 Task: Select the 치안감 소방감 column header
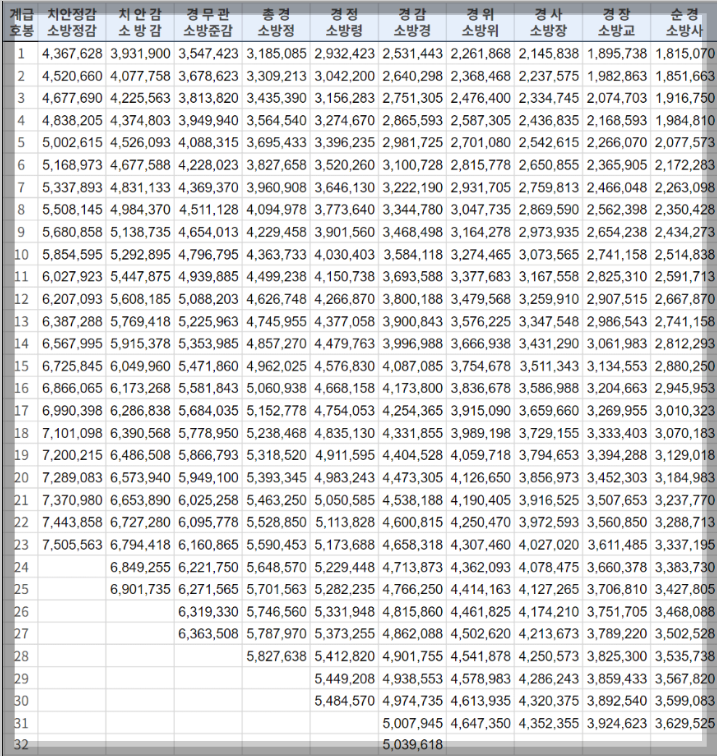(x=140, y=23)
